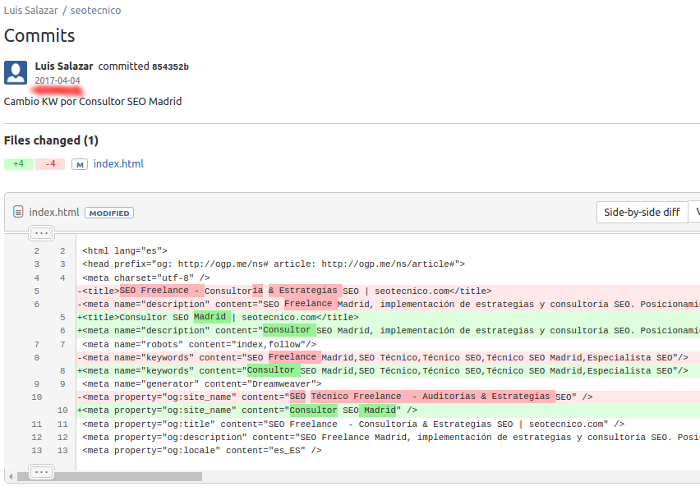Click added description Consultor SEO Madrid line
Screen dimensions: 700x491
point(388,331)
